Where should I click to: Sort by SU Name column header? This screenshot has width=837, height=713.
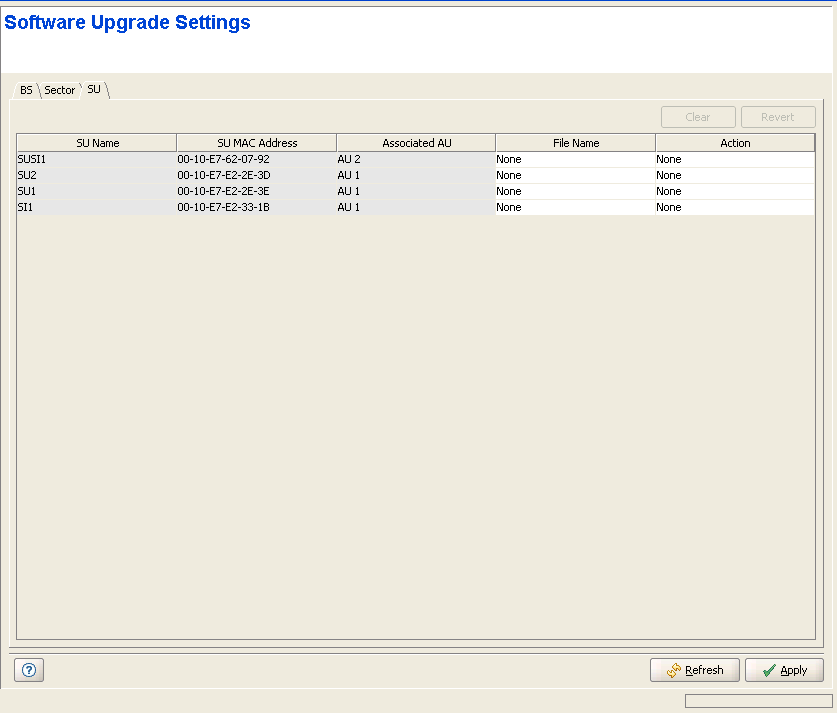(x=97, y=143)
